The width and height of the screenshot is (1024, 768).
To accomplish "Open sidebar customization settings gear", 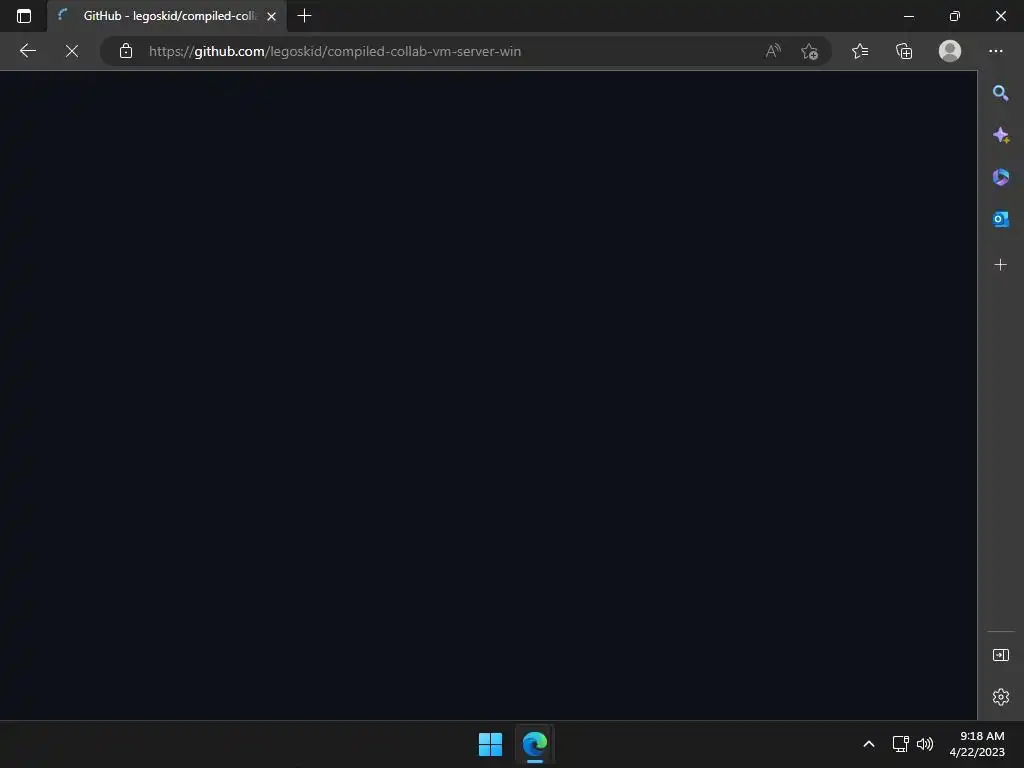I will (1000, 697).
